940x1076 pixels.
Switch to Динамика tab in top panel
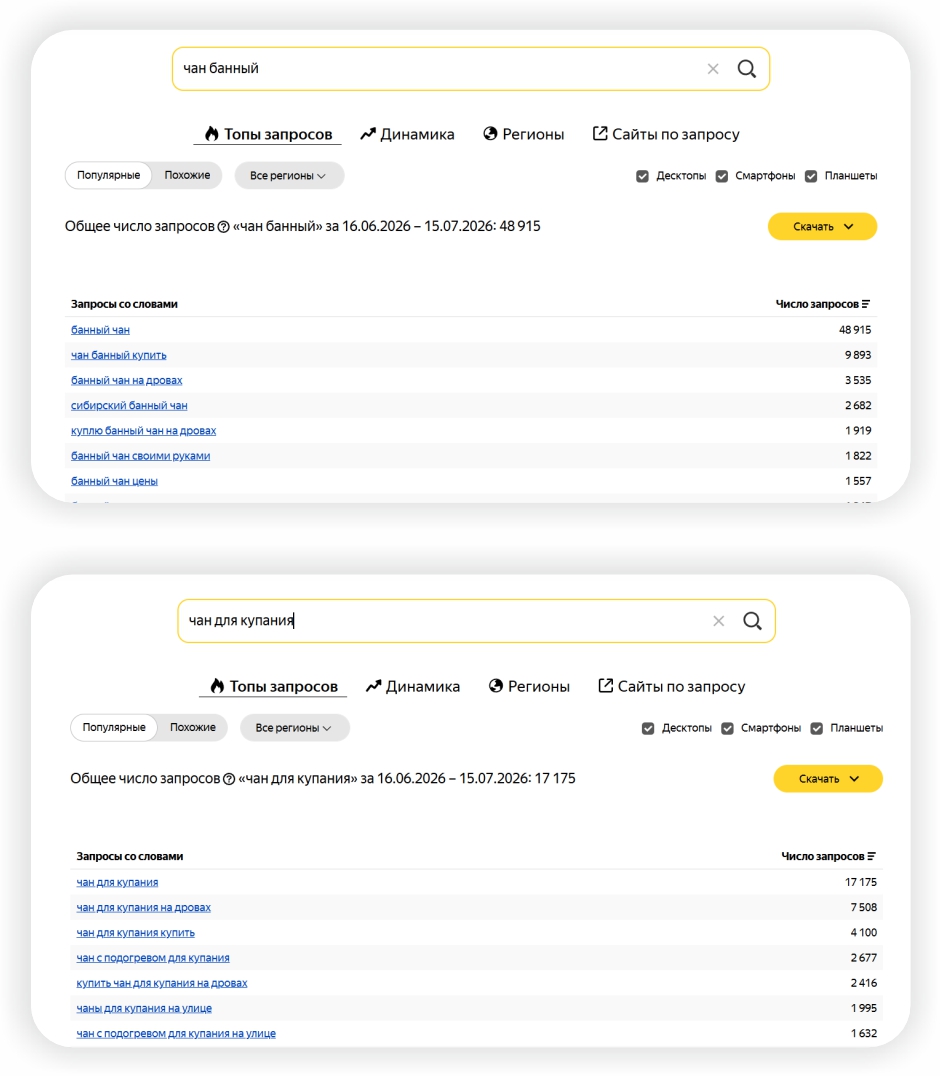408,134
